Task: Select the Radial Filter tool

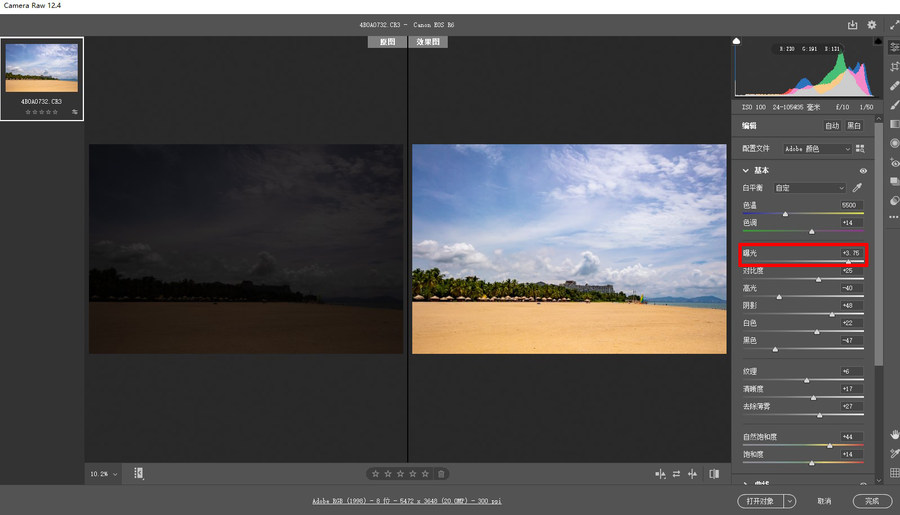Action: (894, 143)
